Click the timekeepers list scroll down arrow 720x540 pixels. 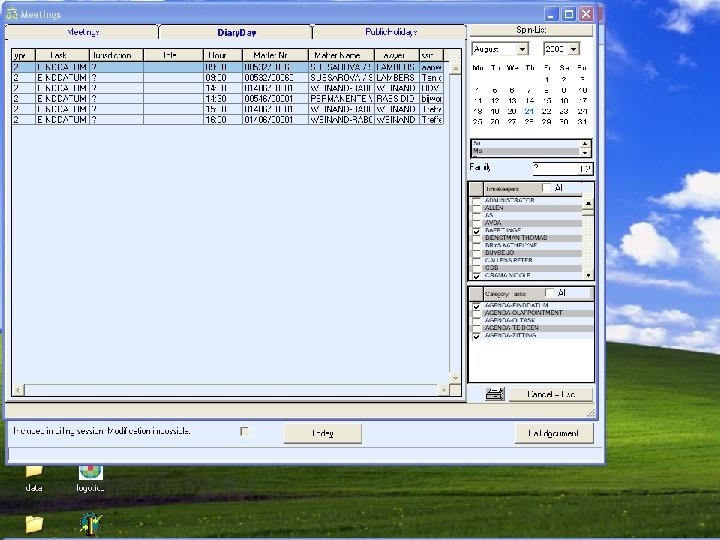click(588, 275)
